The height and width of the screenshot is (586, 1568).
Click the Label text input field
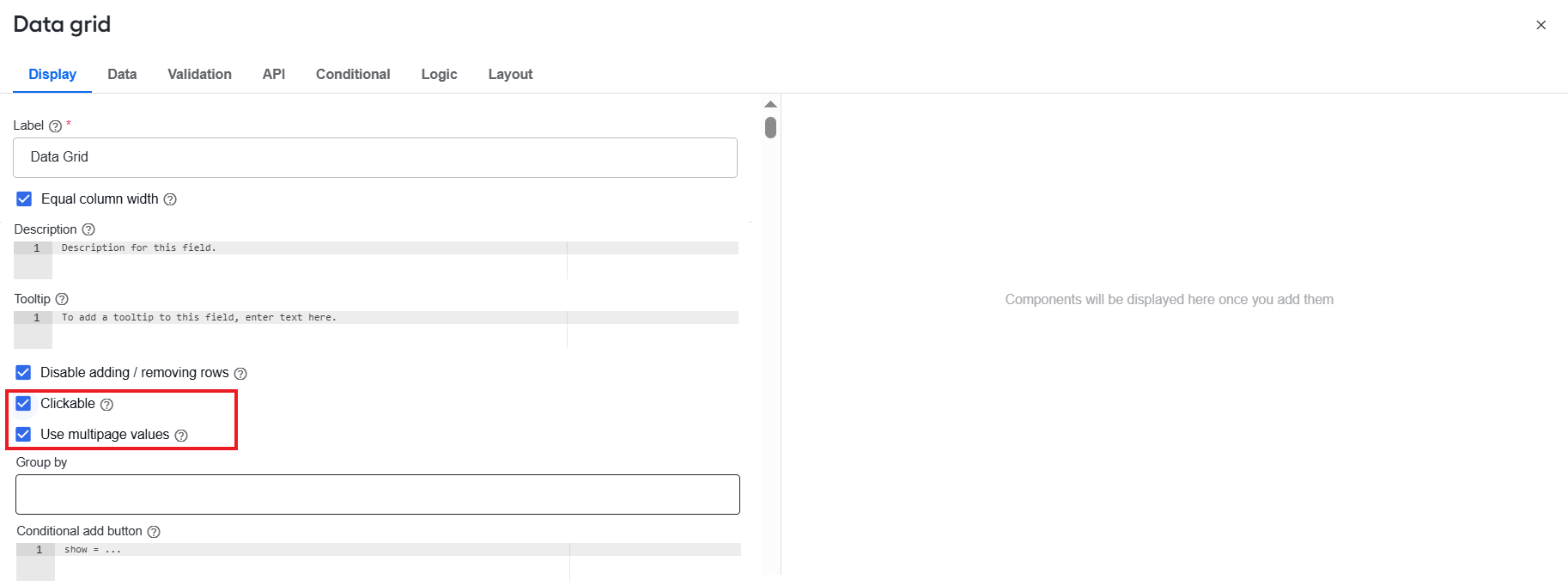pos(375,157)
